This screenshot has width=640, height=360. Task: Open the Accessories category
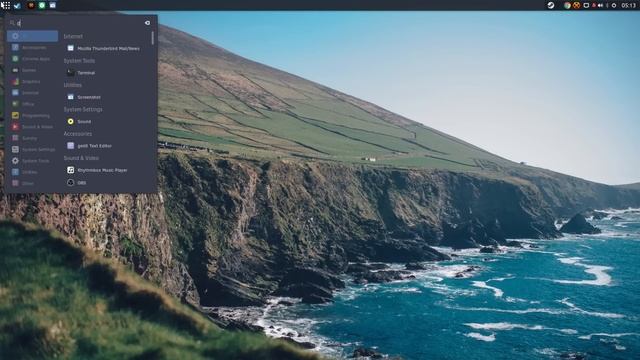pyautogui.click(x=32, y=47)
